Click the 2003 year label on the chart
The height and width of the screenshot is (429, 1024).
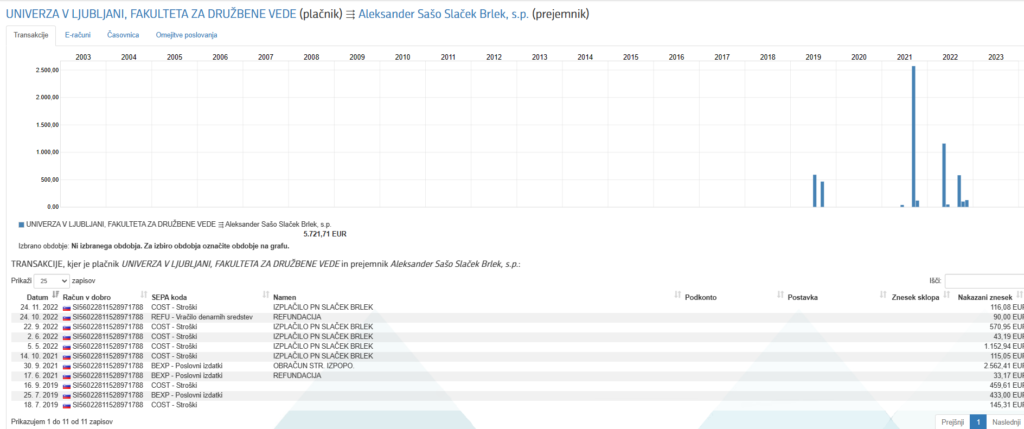84,57
